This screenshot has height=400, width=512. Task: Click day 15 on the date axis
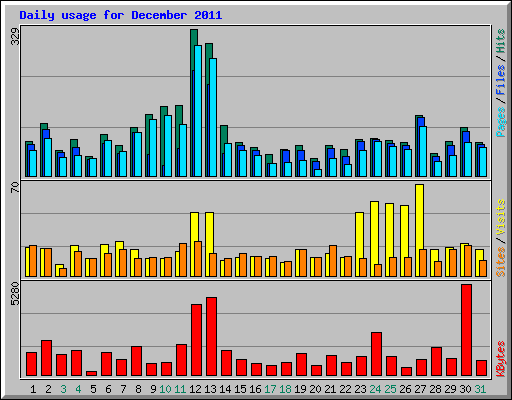click(240, 389)
